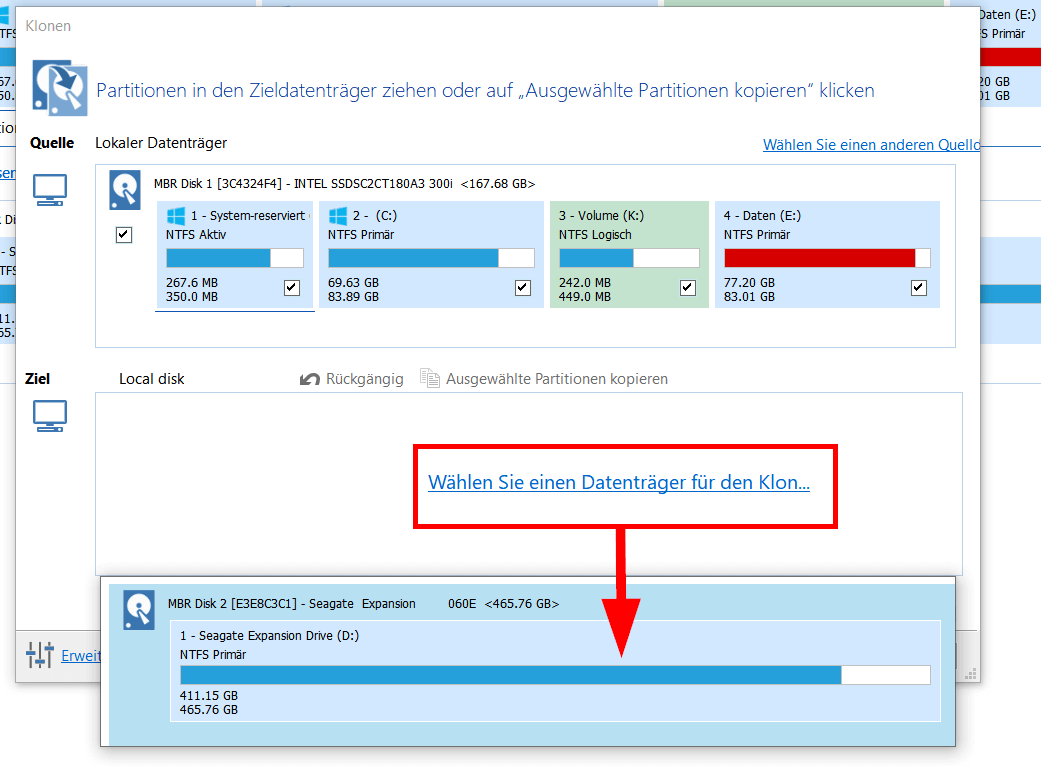Select the 4 - Daten (E:) partition label
The height and width of the screenshot is (766, 1041).
coord(762,216)
